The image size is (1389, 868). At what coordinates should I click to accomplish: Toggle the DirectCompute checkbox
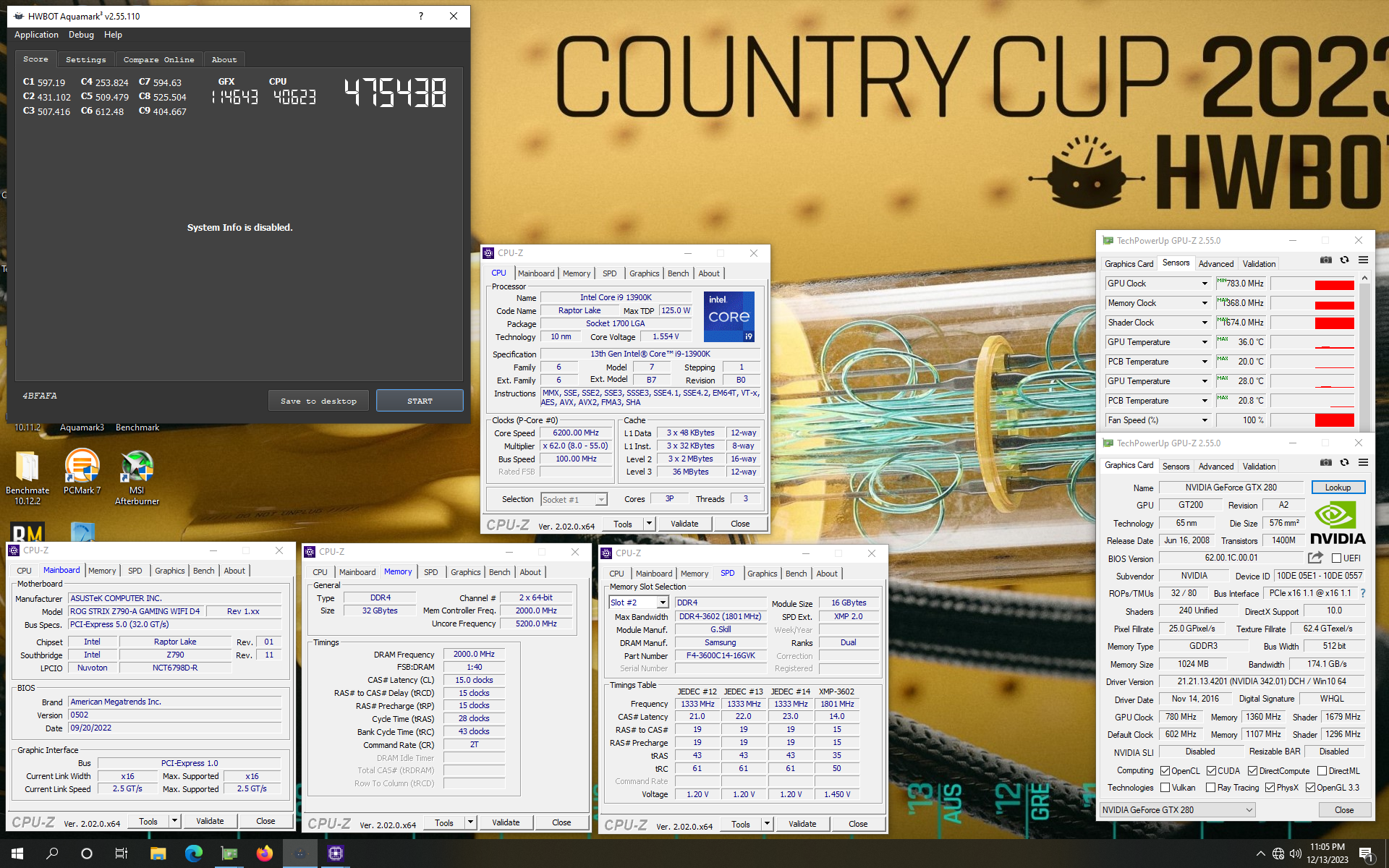pyautogui.click(x=1252, y=771)
